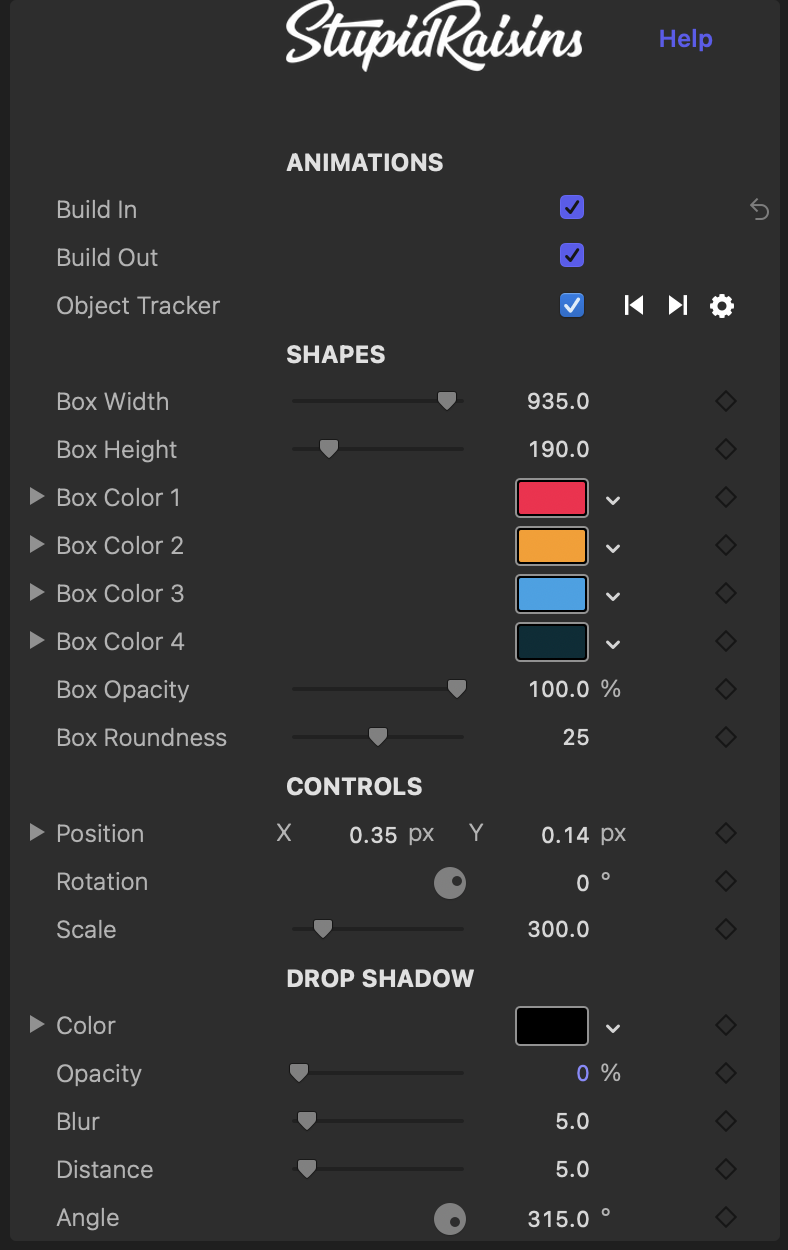Expand Box Color 1 disclosure triangle
The image size is (788, 1250).
37,497
